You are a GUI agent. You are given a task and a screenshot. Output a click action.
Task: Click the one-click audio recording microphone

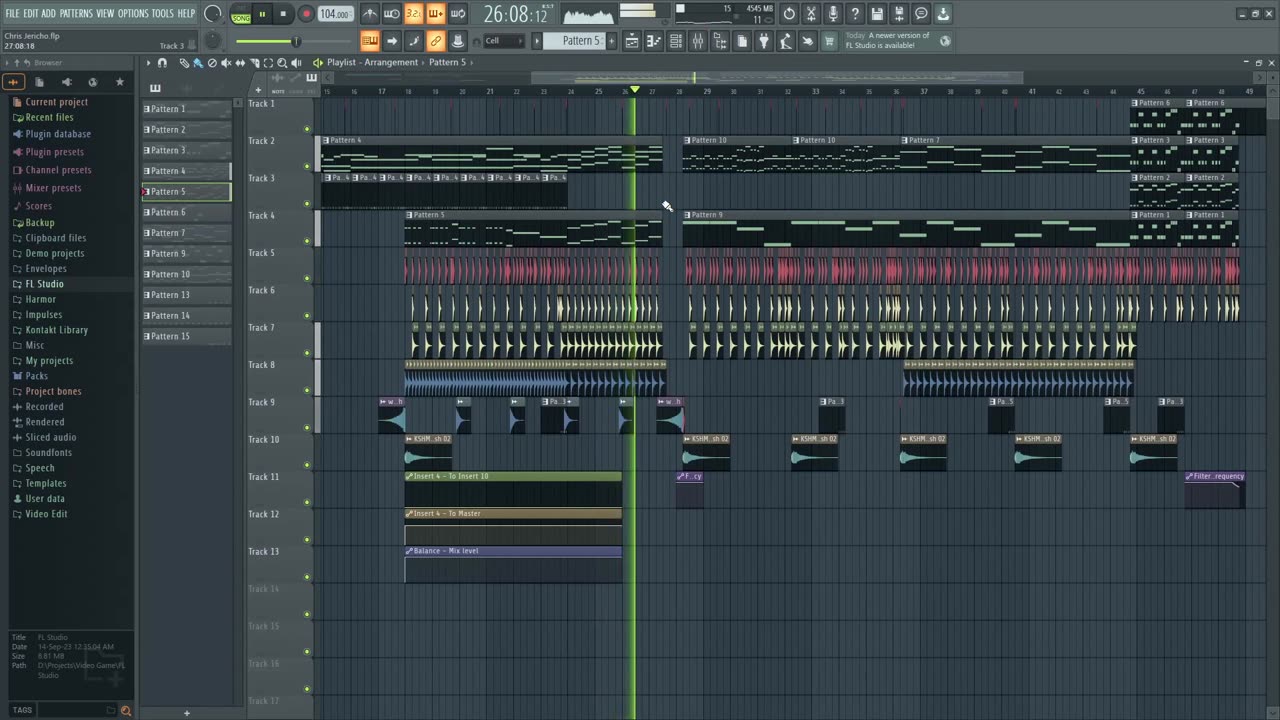tap(833, 14)
